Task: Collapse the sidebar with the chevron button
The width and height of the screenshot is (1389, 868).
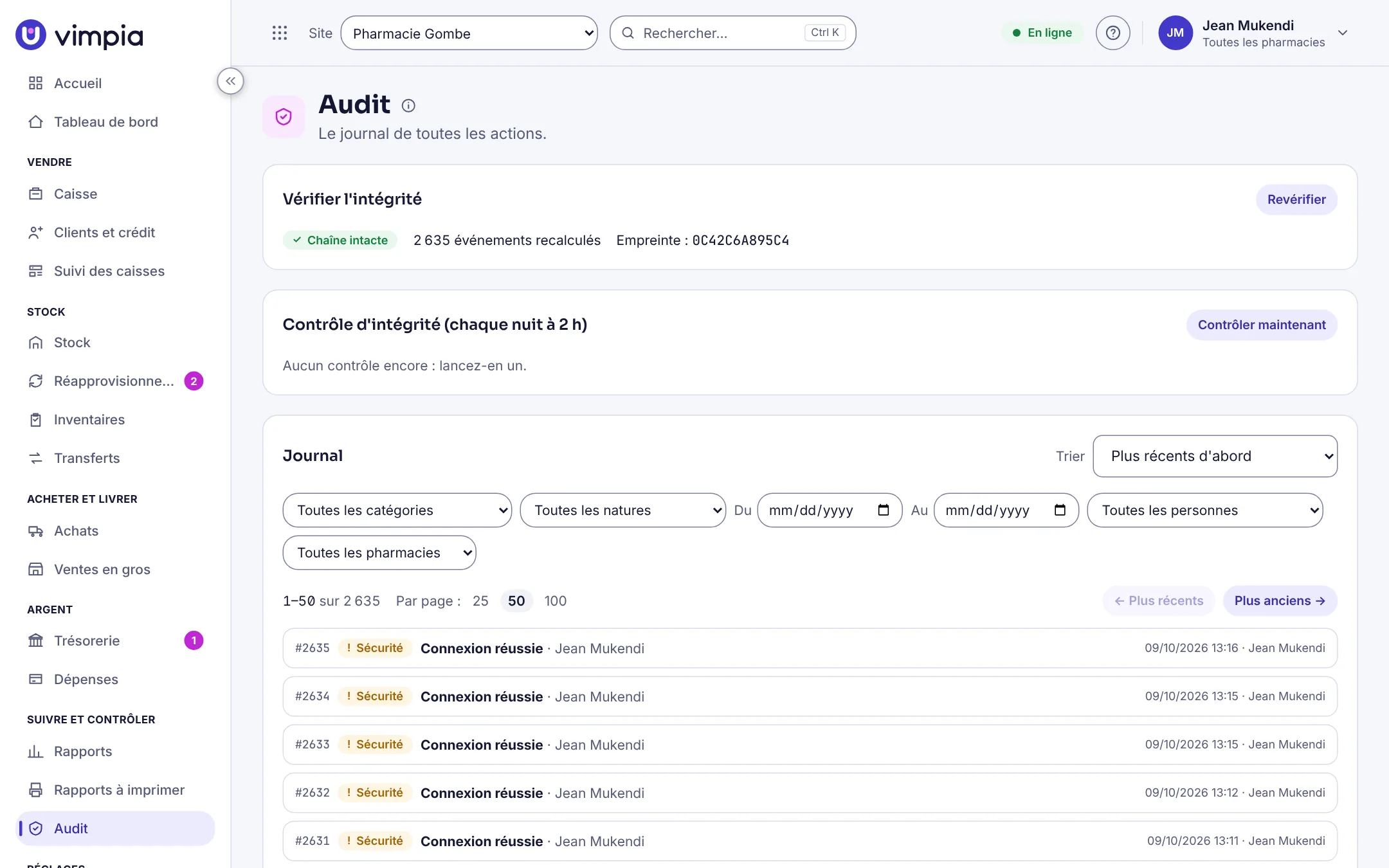Action: click(x=230, y=81)
